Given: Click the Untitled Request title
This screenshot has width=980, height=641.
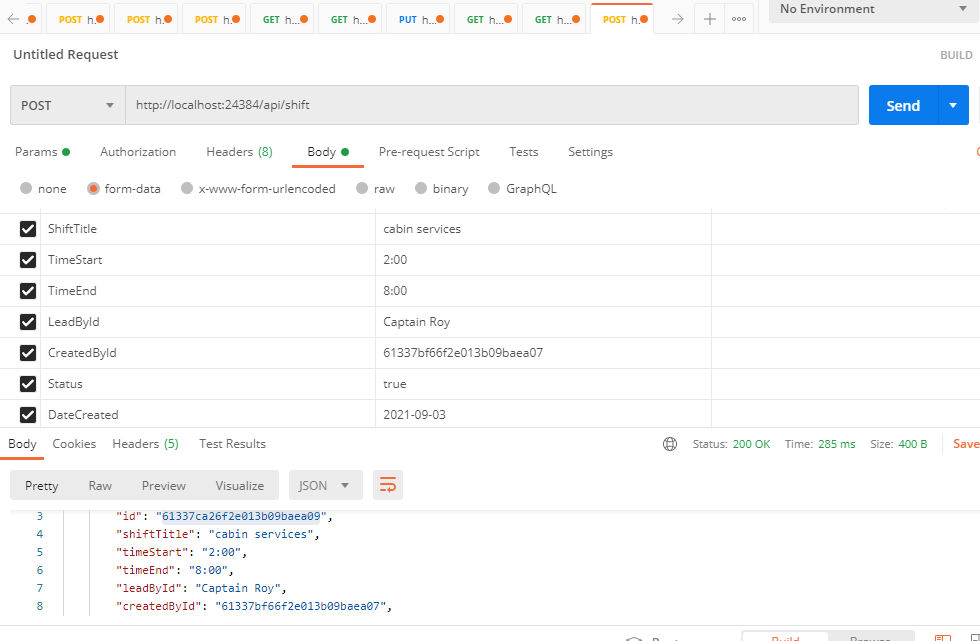Looking at the screenshot, I should [66, 54].
